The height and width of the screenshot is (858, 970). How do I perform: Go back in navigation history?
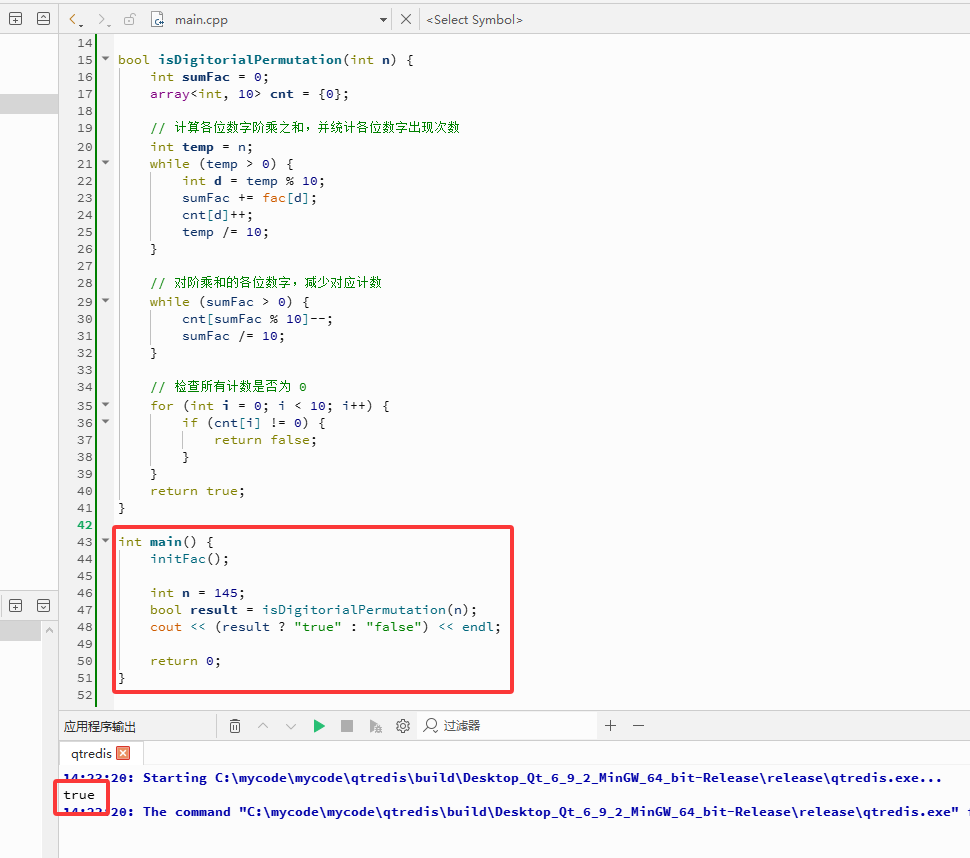72,20
